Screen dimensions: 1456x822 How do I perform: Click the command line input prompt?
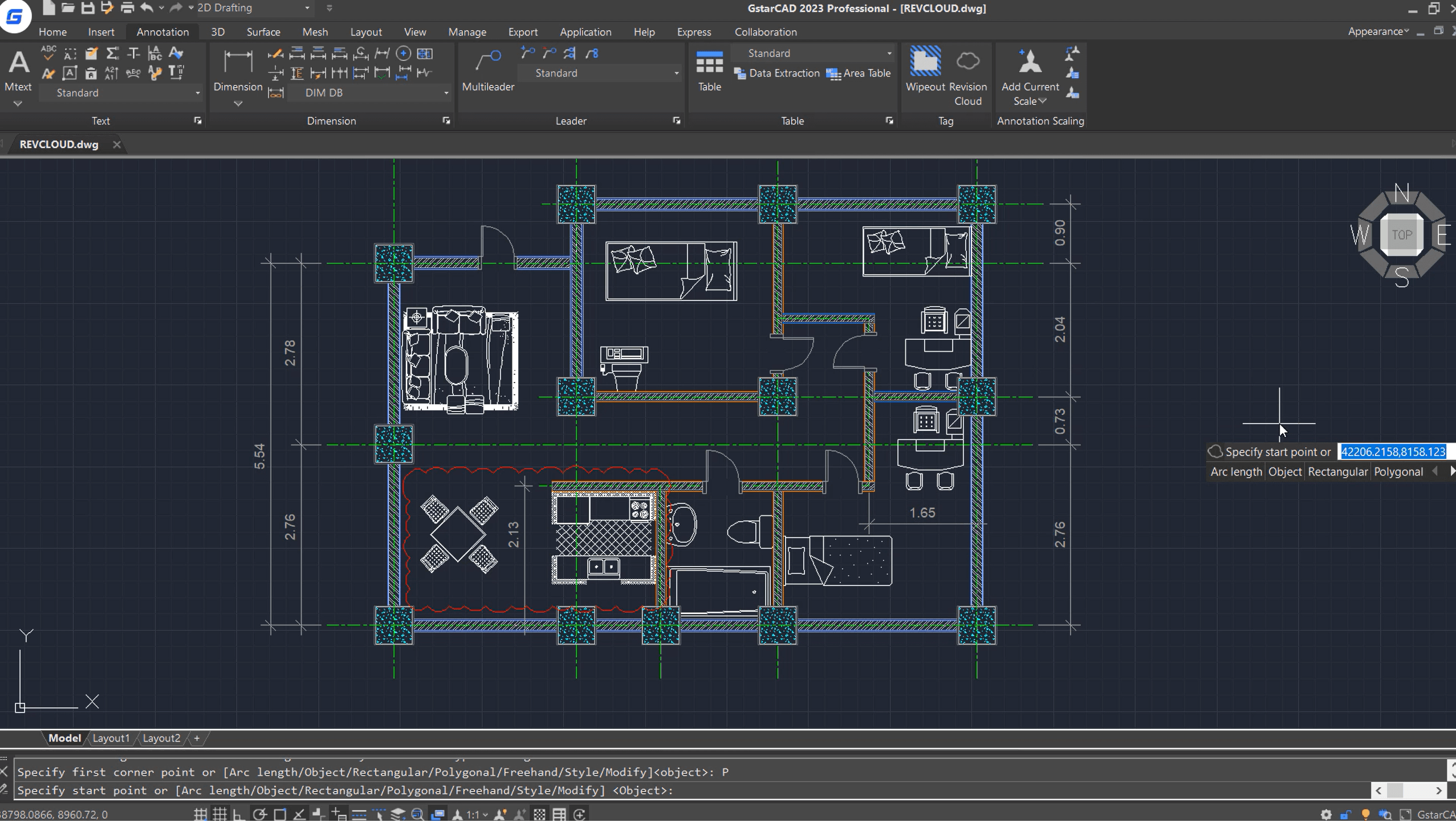point(693,791)
